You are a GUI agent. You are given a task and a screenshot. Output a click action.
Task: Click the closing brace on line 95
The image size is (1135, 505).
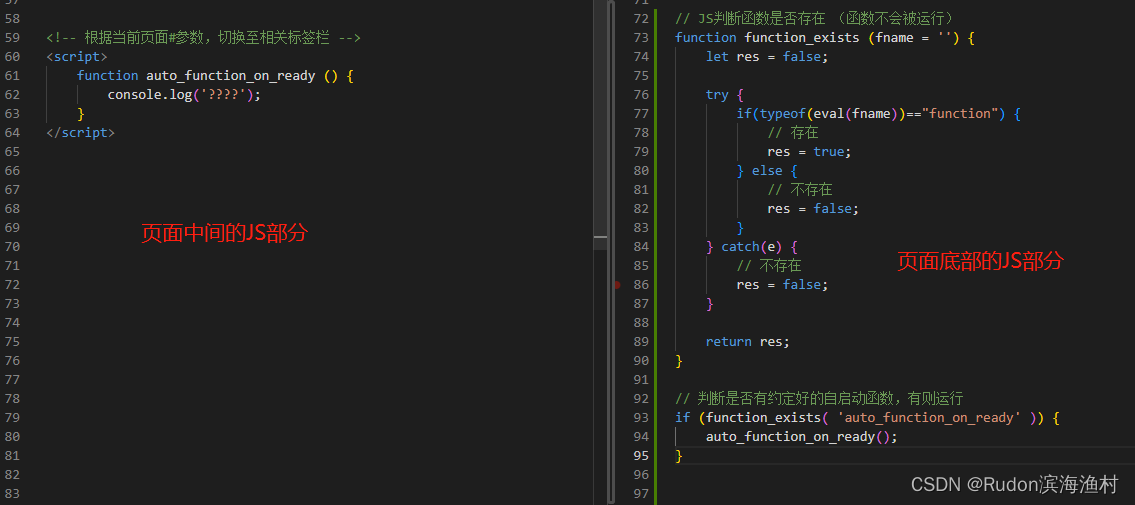[678, 456]
